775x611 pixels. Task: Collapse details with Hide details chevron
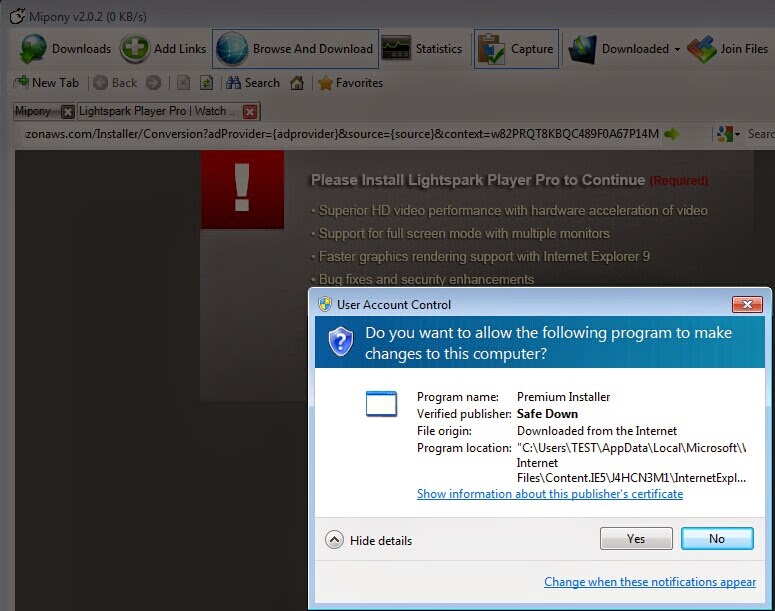[334, 540]
